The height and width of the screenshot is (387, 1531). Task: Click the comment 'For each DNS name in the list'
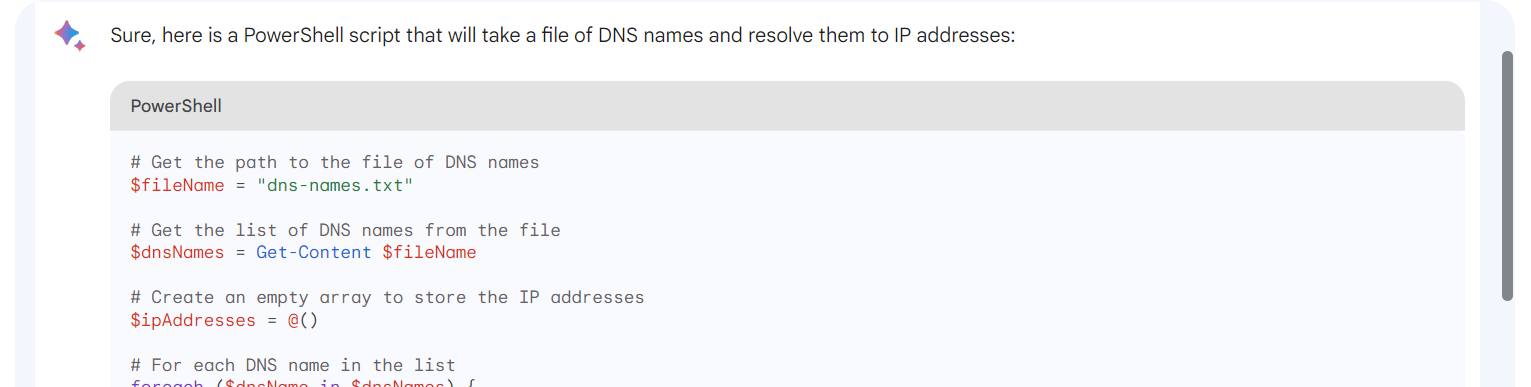[293, 365]
